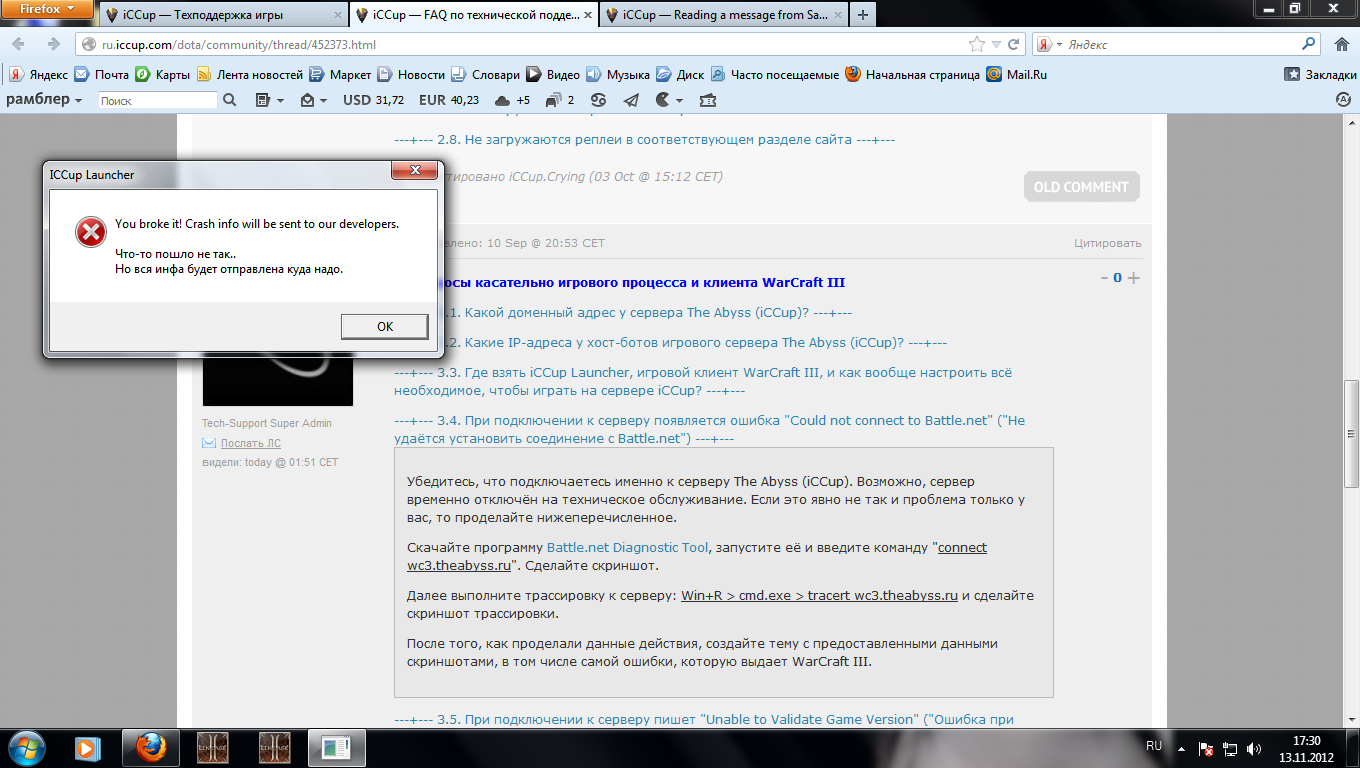Switch to the 'iCCup — Техподдержка игры' tab
1360x768 pixels.
pos(221,15)
